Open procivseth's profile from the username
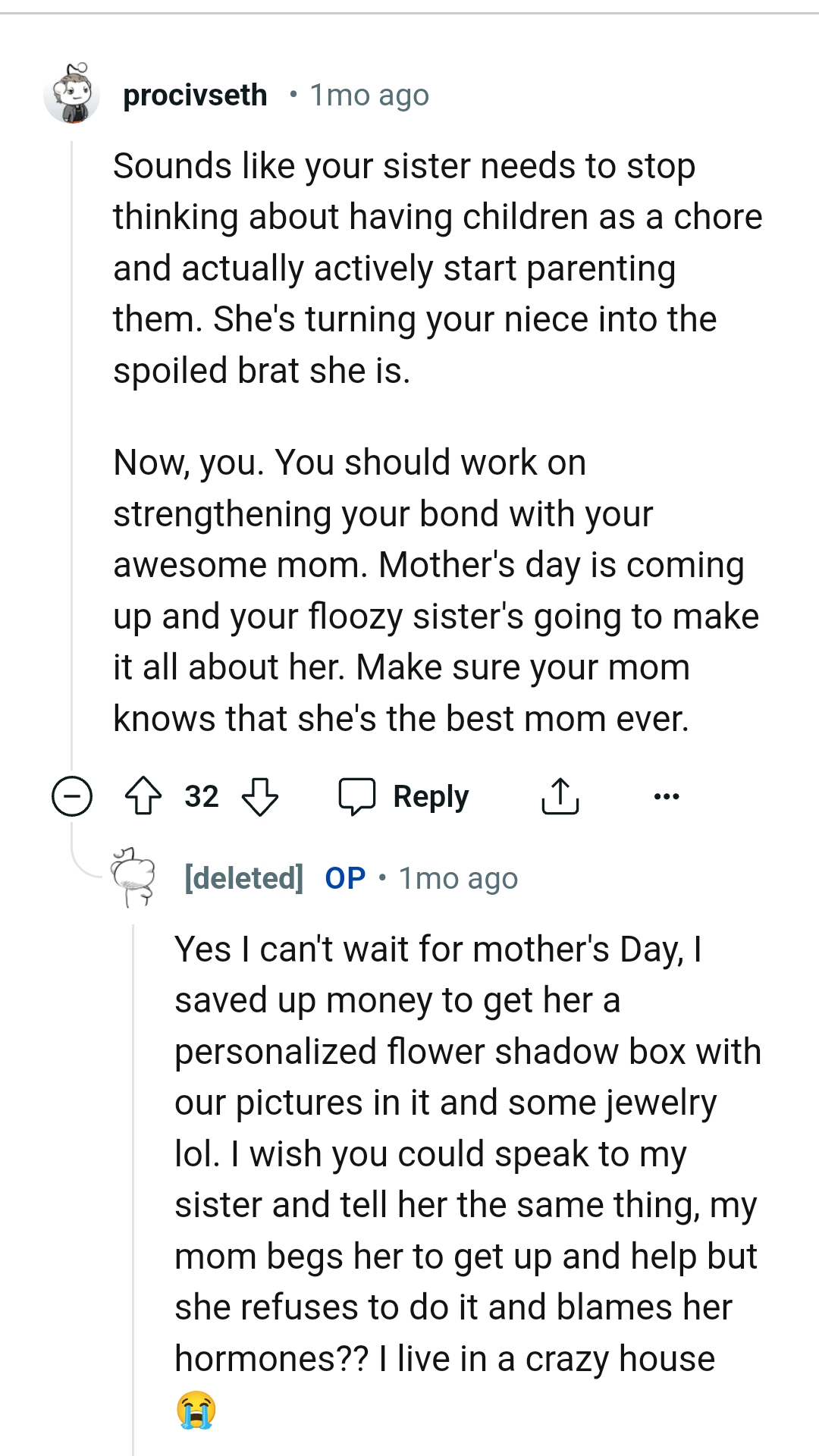The height and width of the screenshot is (1456, 819). tap(195, 95)
